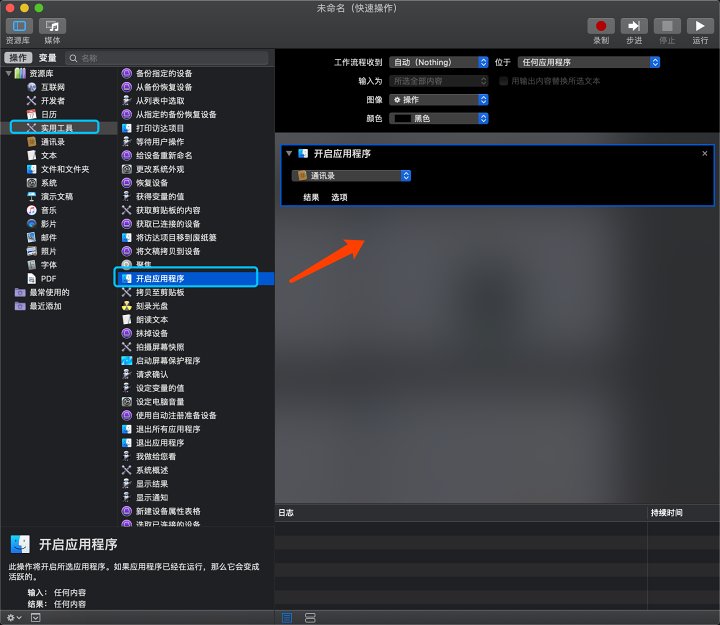Open the 选项 tab of the action
Image resolution: width=720 pixels, height=625 pixels.
(x=339, y=197)
